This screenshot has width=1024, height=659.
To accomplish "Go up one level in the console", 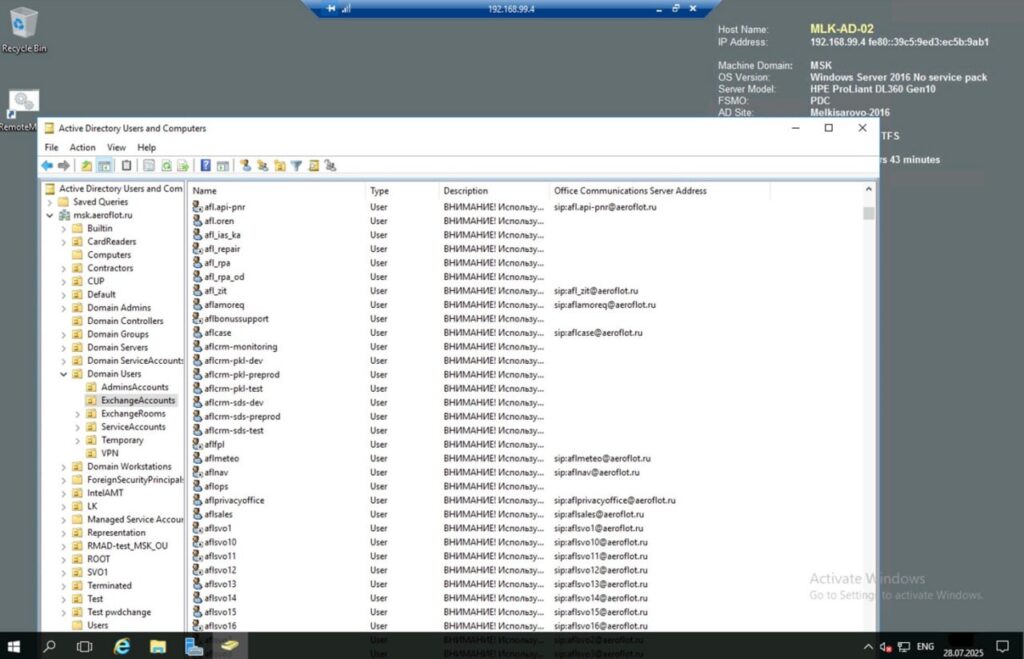I will 85,165.
